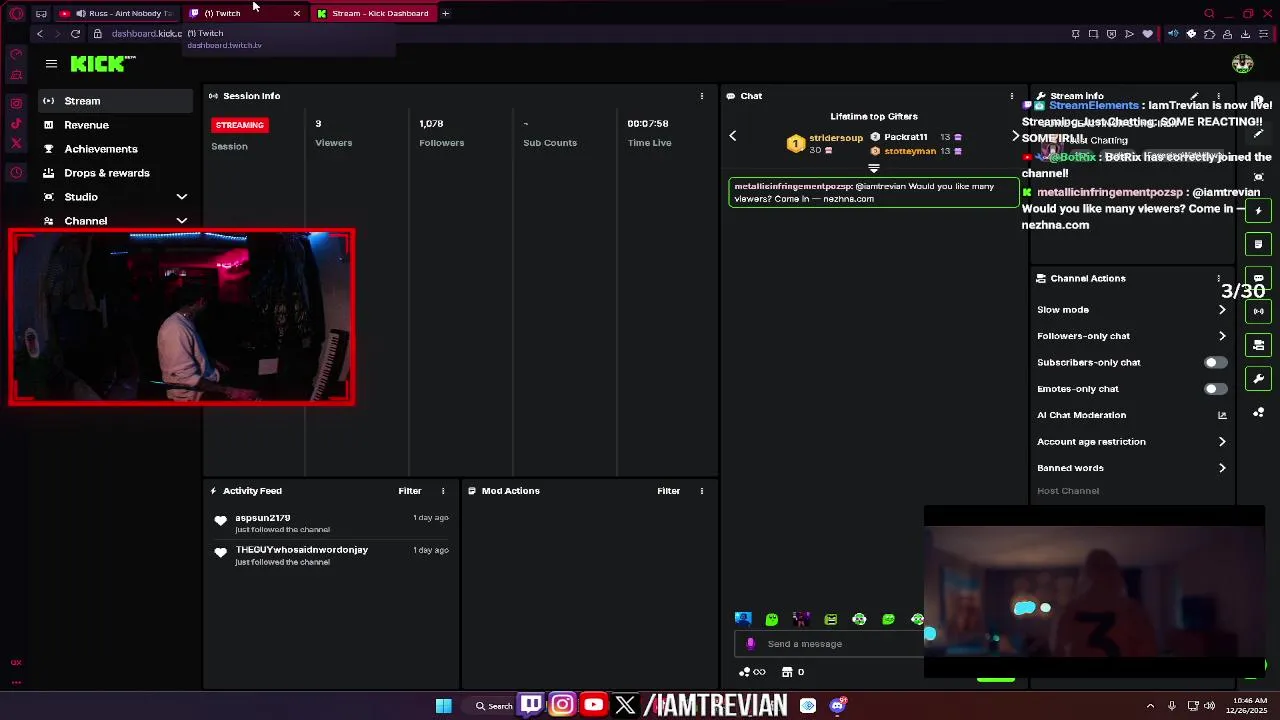Click the Kick logo
Viewport: 1280px width, 720px height.
coord(103,64)
